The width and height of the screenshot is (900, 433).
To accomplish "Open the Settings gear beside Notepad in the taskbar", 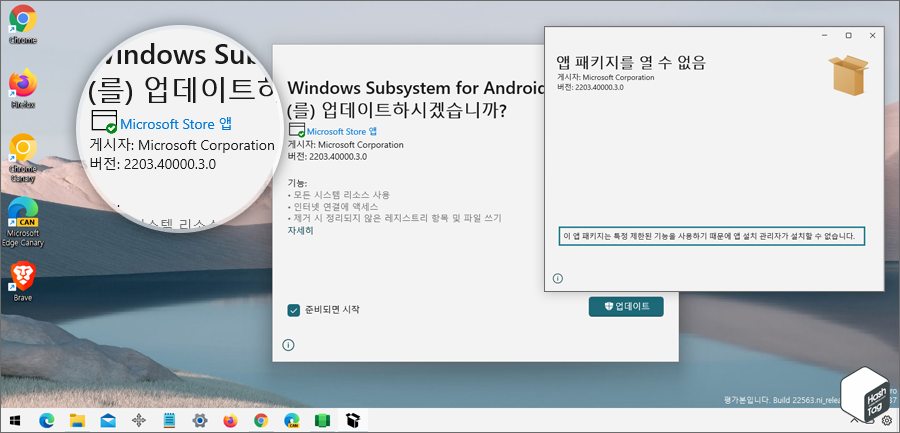I will (199, 420).
